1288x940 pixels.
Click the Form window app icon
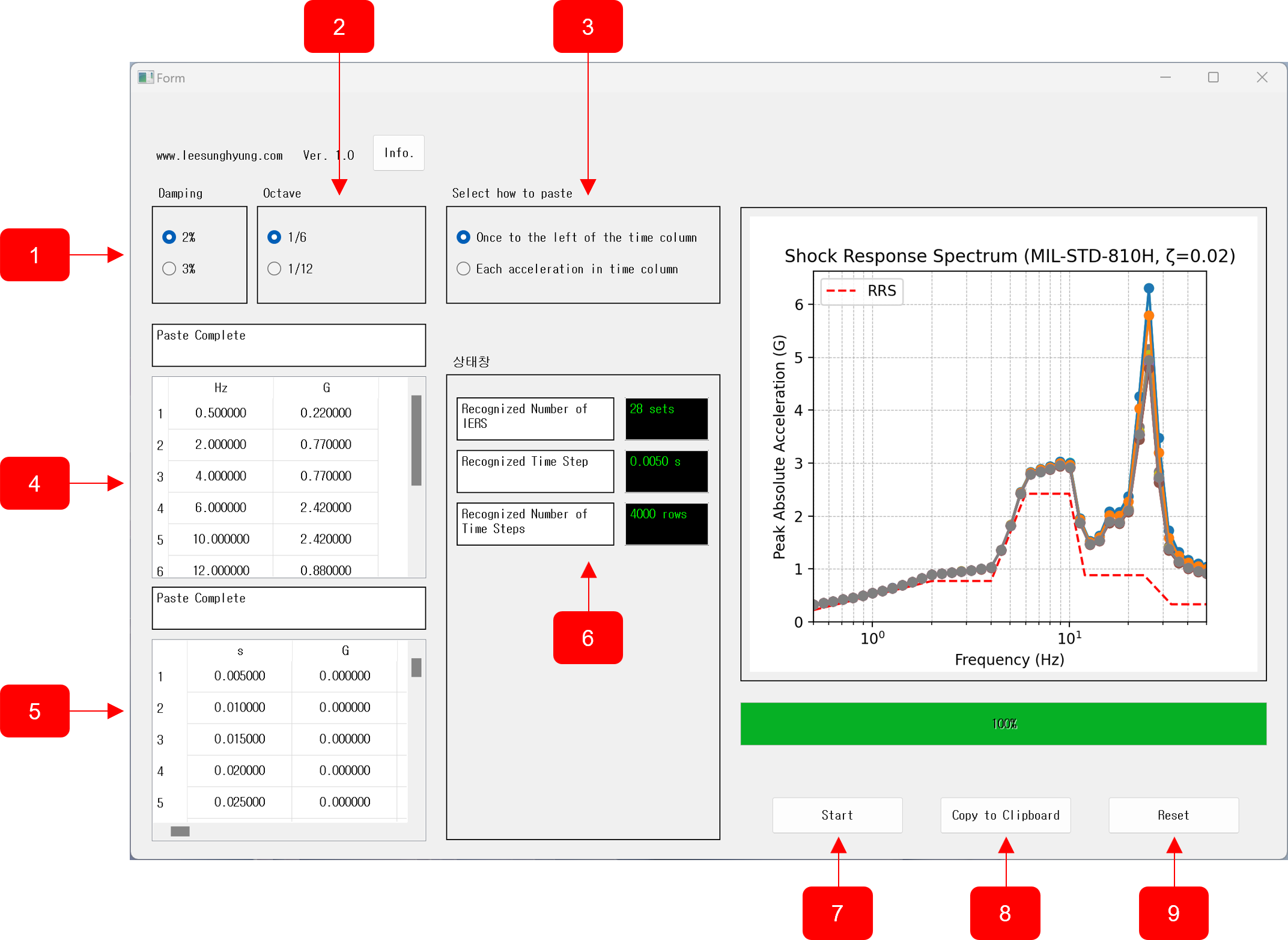(145, 78)
